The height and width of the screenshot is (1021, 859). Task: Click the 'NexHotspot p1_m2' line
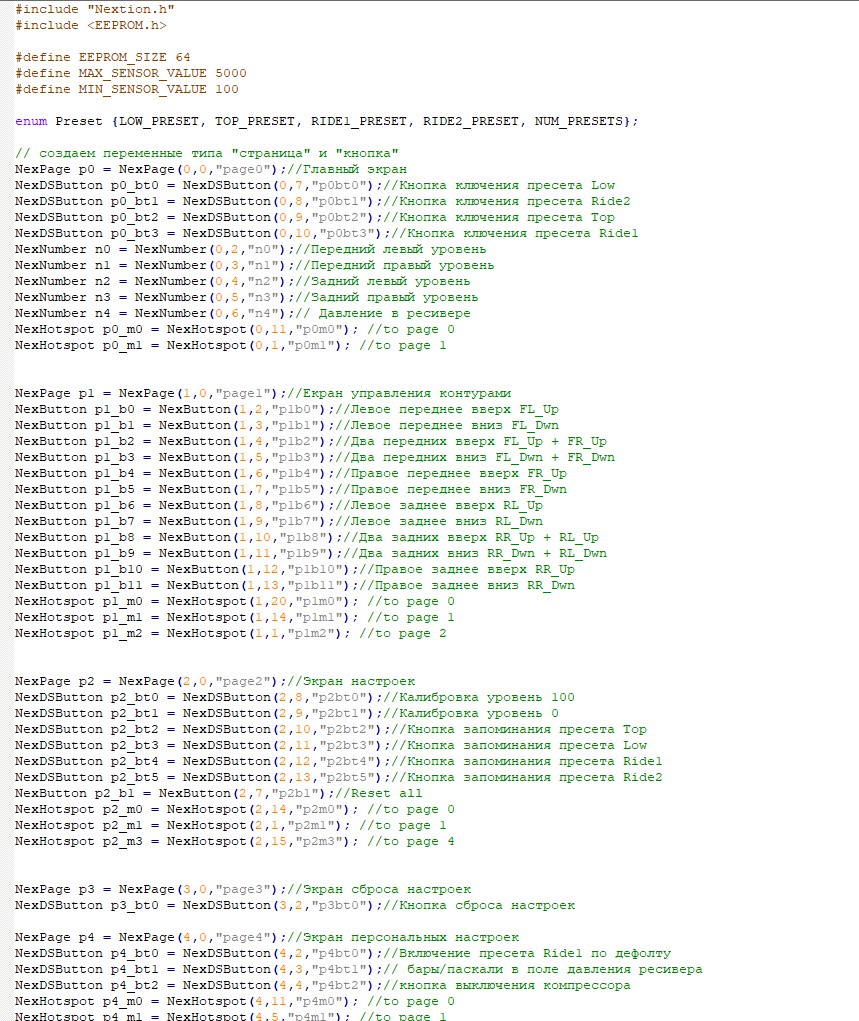point(231,634)
